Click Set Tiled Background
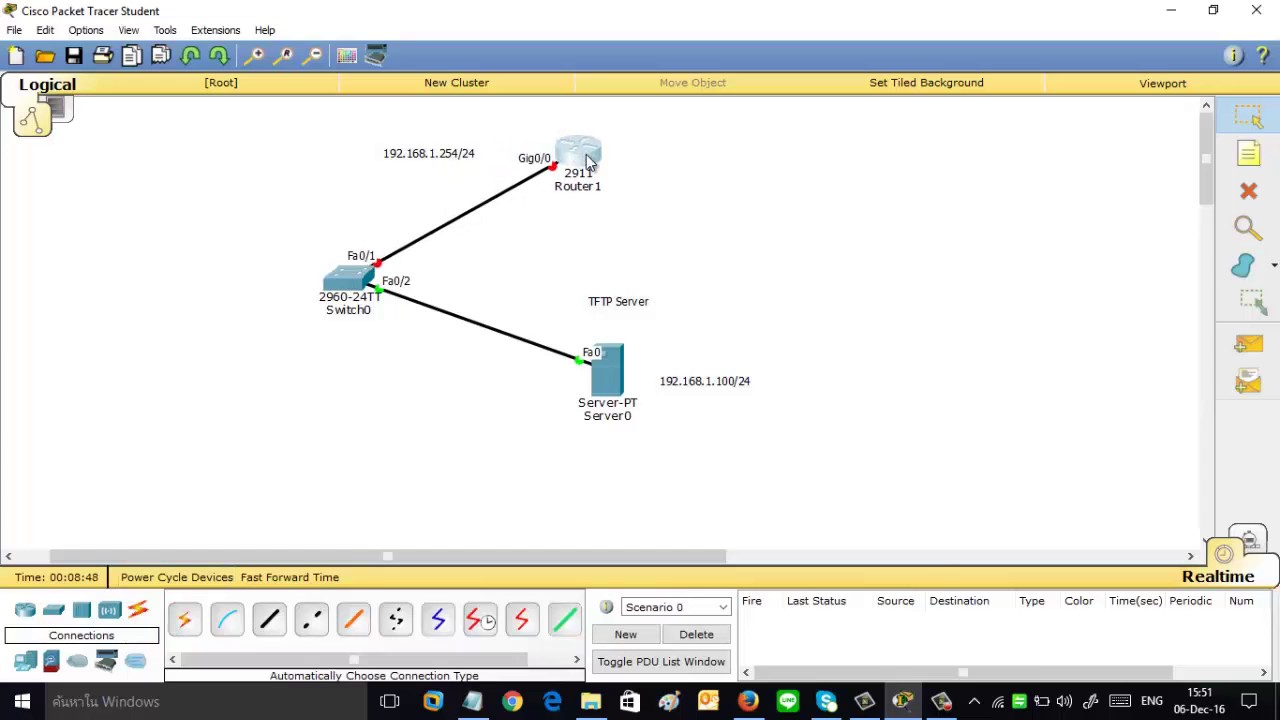The height and width of the screenshot is (720, 1280). pyautogui.click(x=926, y=83)
